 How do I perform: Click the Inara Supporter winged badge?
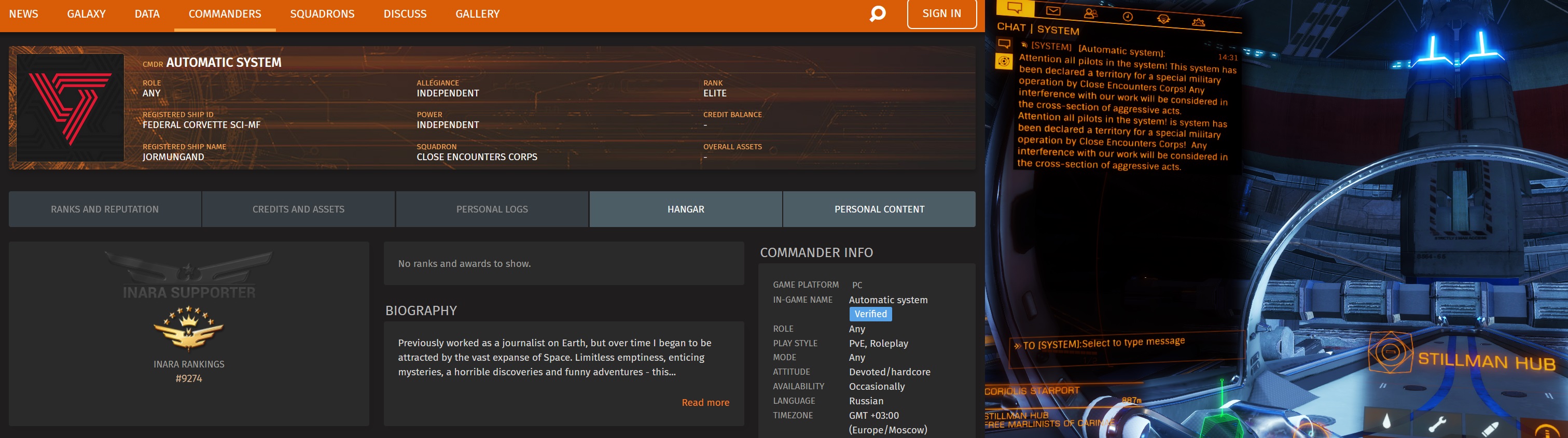(x=189, y=275)
